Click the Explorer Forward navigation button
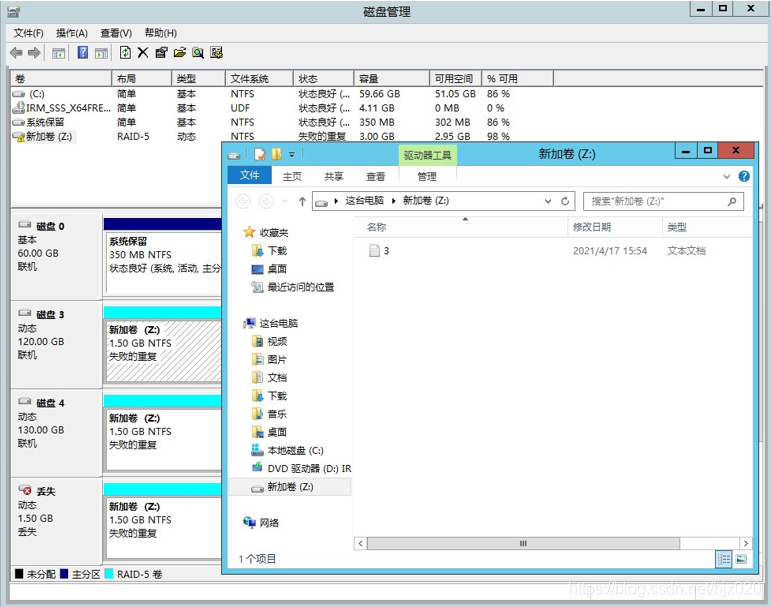Image resolution: width=771 pixels, height=607 pixels. (266, 201)
